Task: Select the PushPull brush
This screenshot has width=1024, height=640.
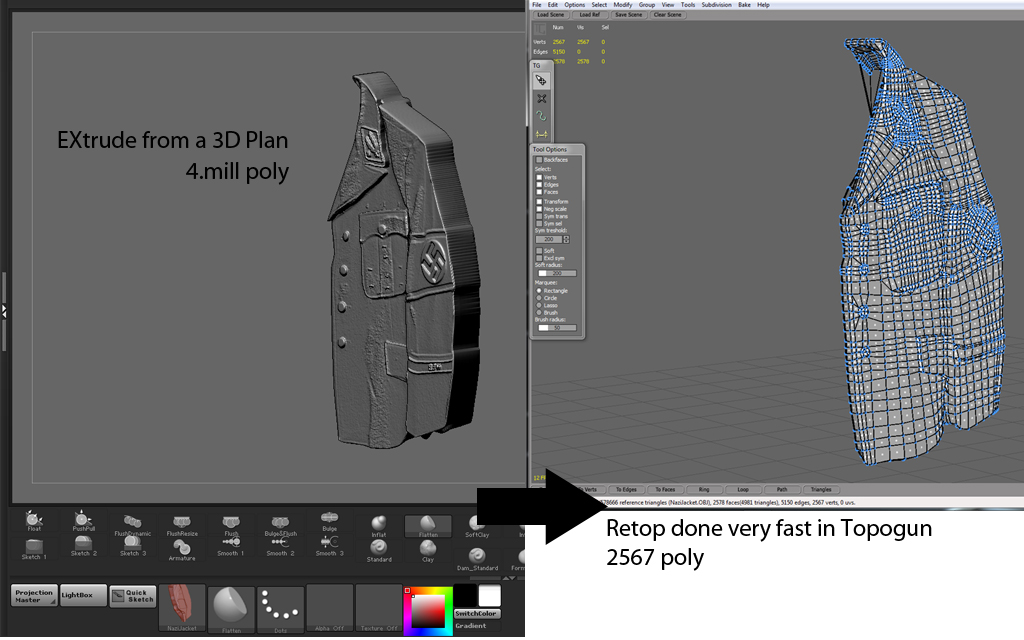Action: tap(83, 520)
